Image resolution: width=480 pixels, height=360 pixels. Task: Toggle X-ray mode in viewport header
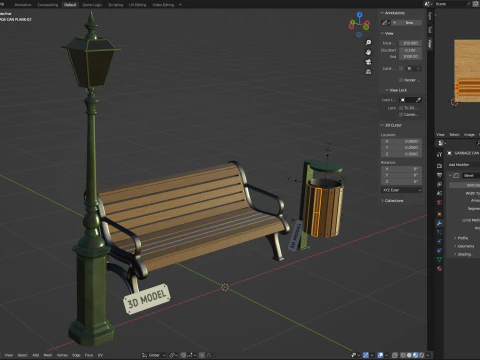click(395, 355)
